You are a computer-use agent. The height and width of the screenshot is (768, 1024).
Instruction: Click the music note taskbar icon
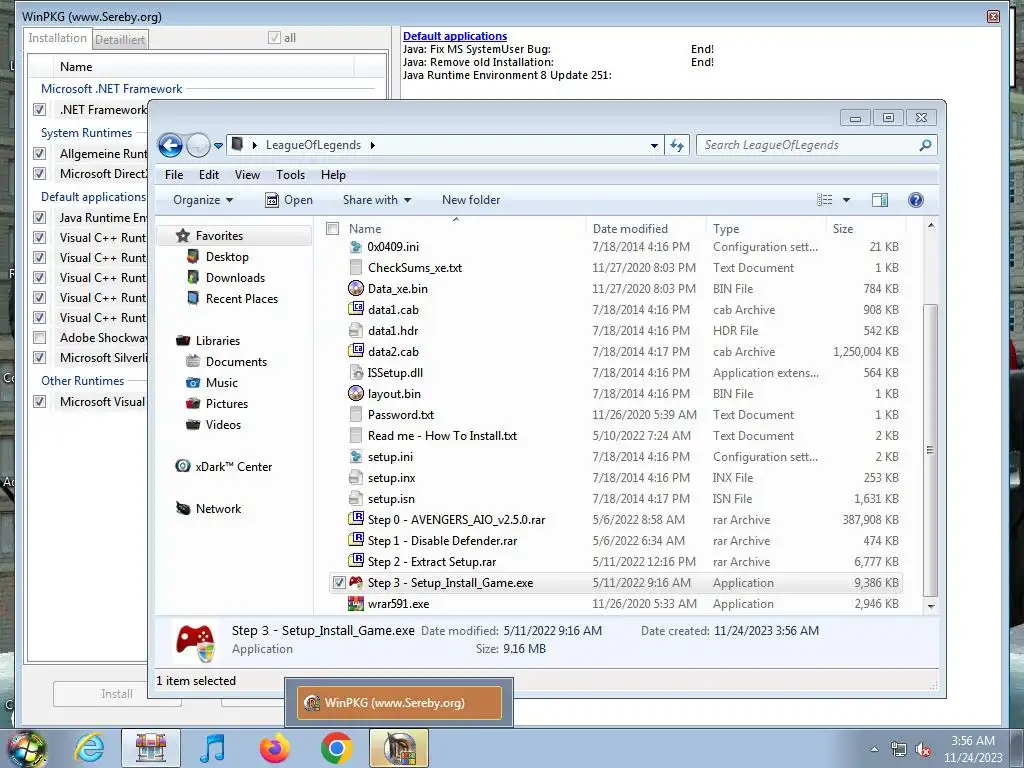[x=213, y=748]
